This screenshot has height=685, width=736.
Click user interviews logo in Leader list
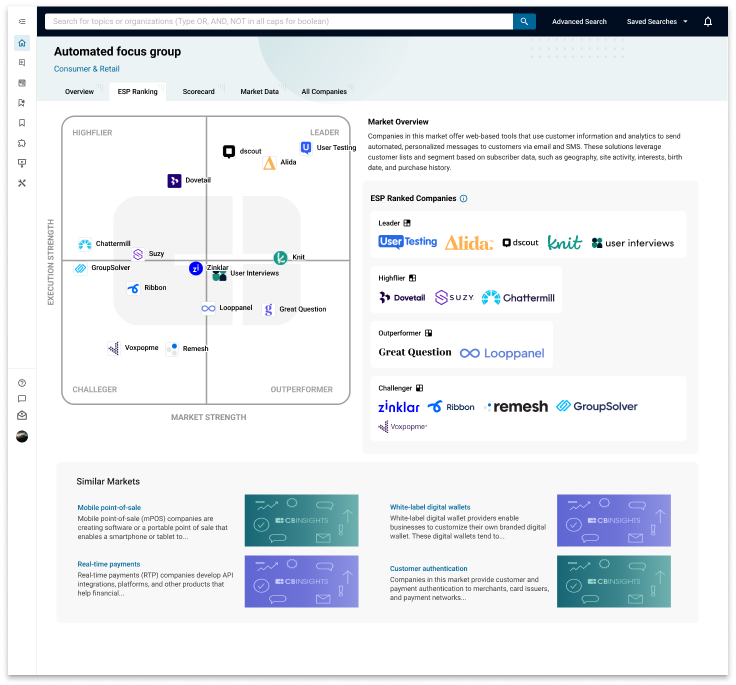coord(633,243)
